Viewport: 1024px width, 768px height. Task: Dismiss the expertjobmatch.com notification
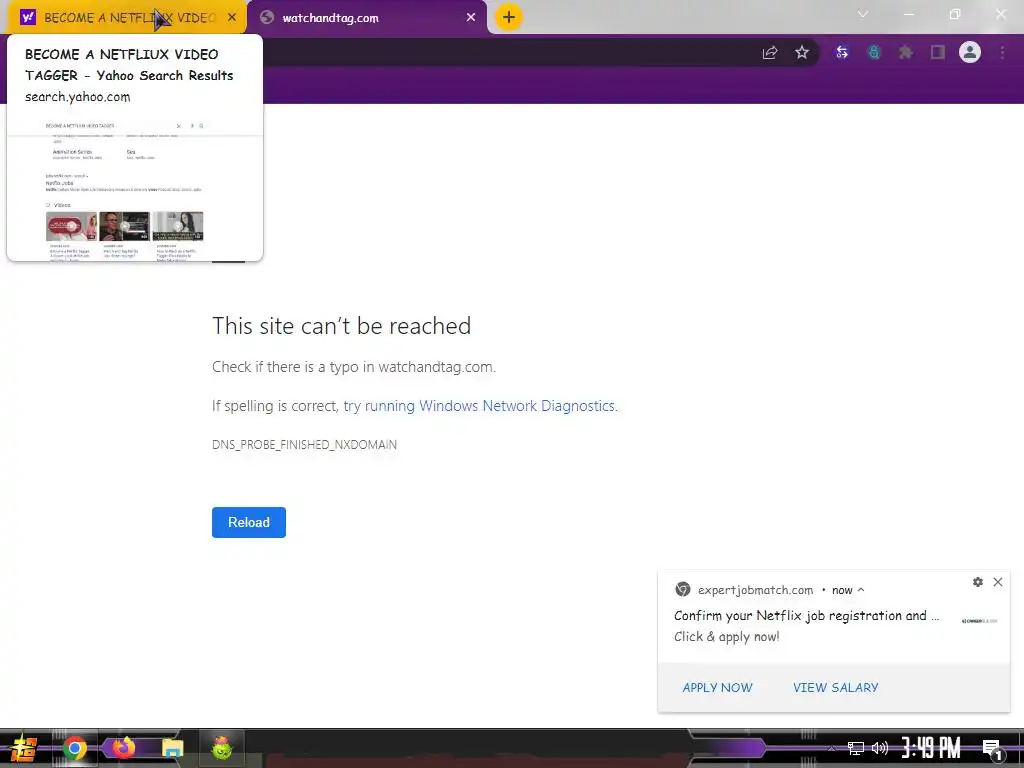(998, 582)
